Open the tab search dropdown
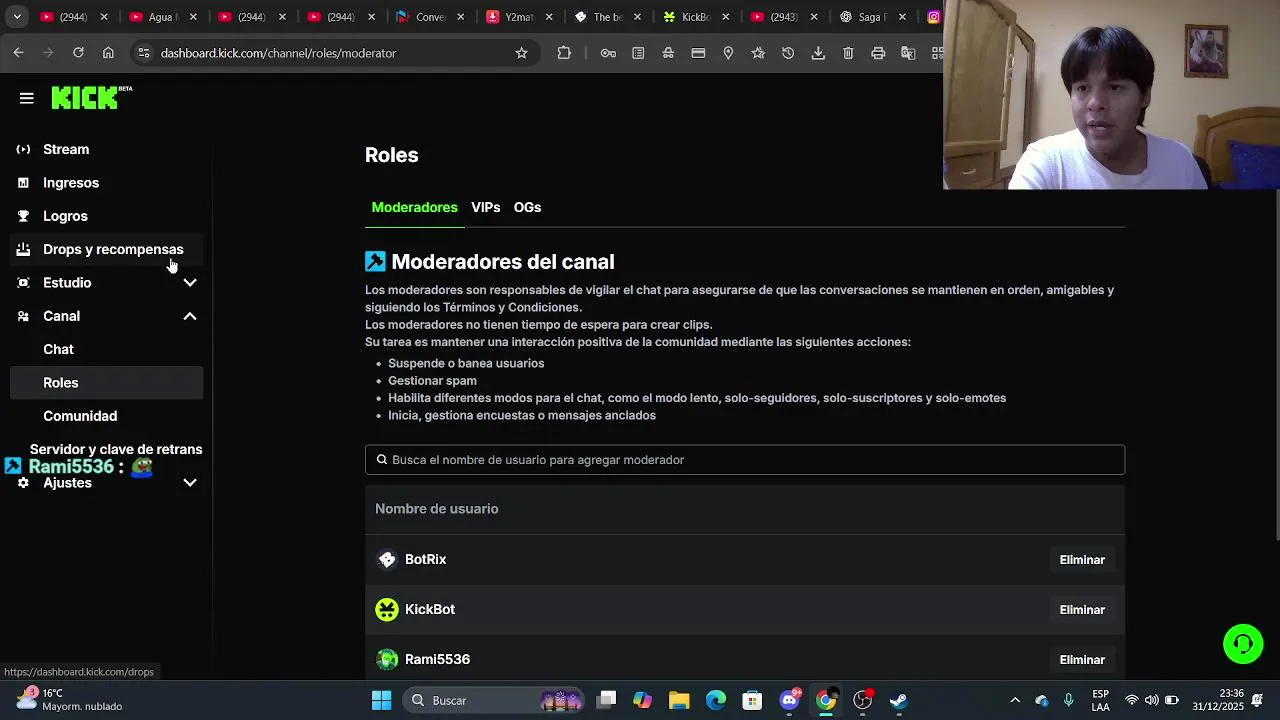The width and height of the screenshot is (1280, 720). (17, 17)
